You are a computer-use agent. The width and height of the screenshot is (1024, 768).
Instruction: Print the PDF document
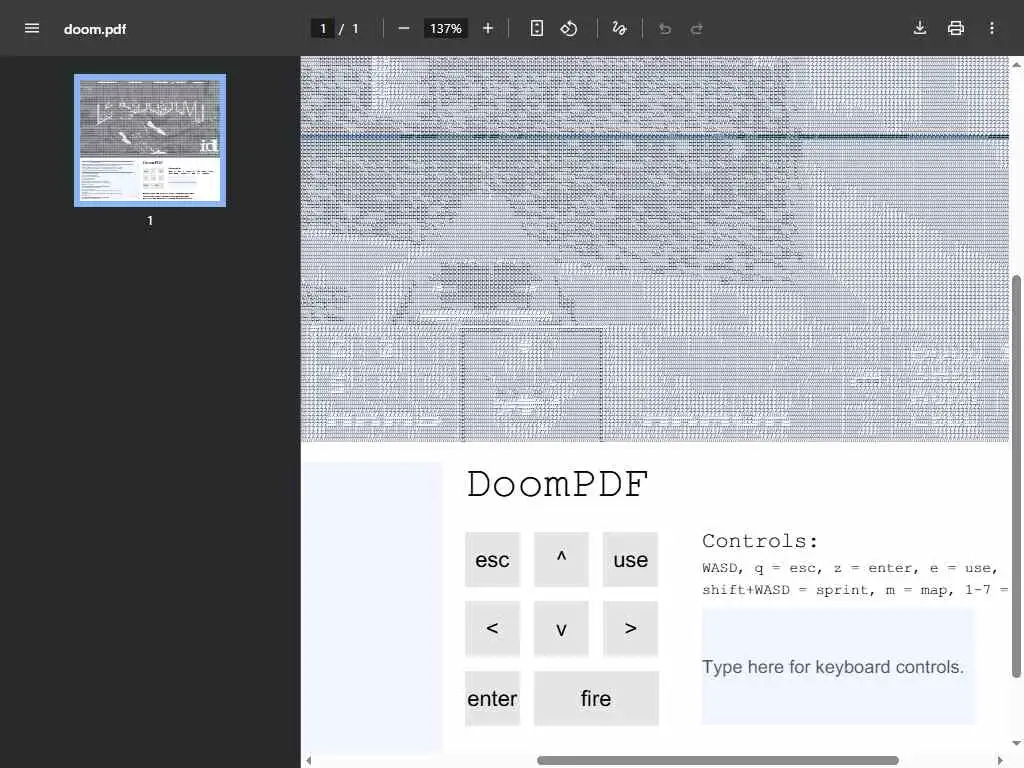click(955, 28)
